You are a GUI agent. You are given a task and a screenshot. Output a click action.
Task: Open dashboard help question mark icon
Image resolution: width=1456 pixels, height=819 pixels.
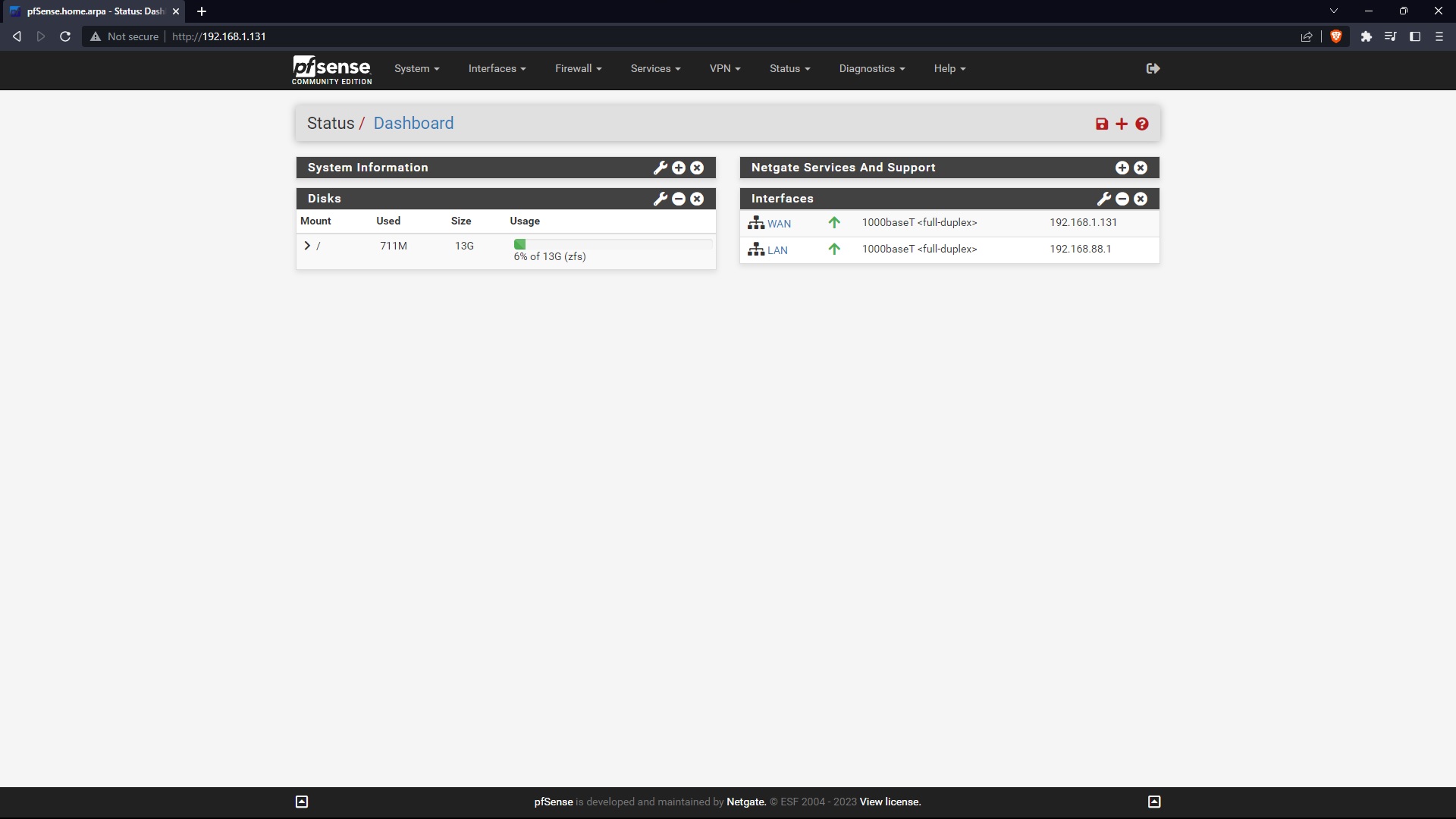coord(1142,124)
